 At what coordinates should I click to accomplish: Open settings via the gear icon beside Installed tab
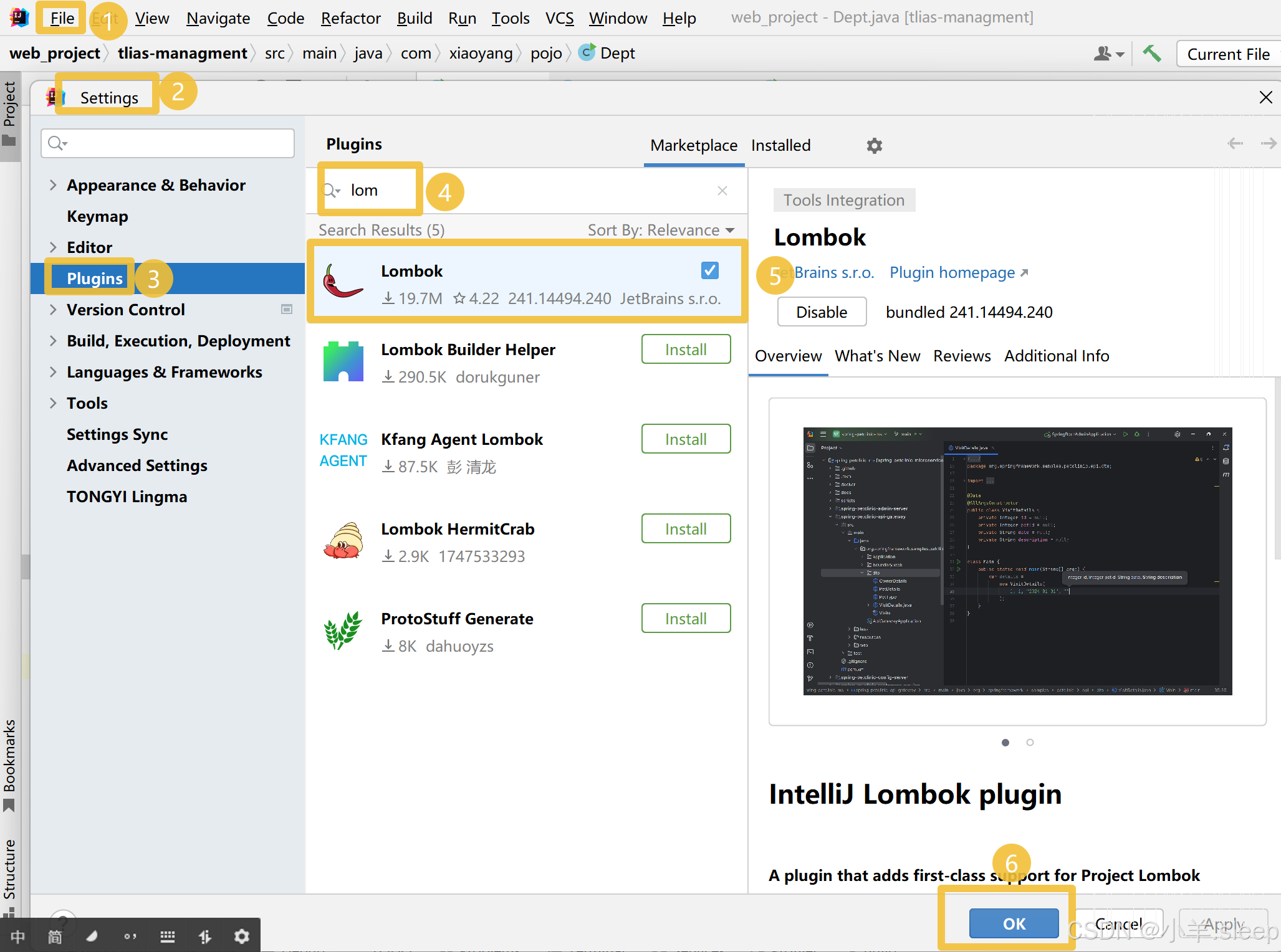click(x=874, y=145)
